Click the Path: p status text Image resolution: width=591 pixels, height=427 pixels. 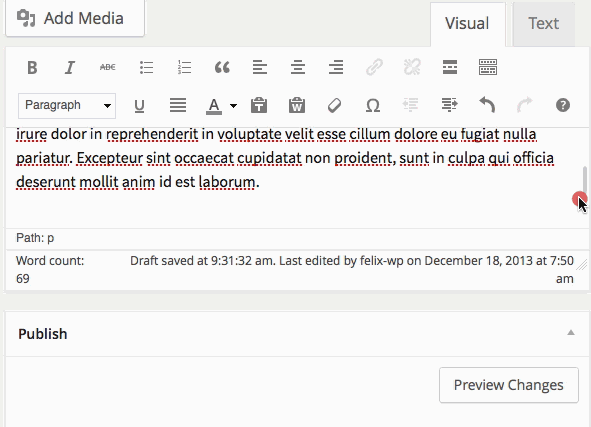pos(35,238)
